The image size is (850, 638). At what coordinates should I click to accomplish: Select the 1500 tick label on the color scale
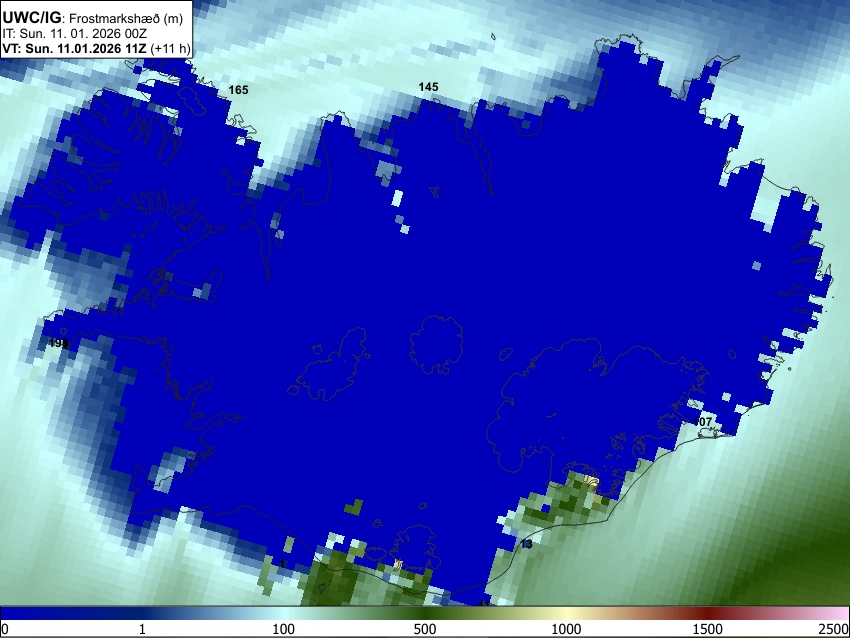pyautogui.click(x=708, y=629)
